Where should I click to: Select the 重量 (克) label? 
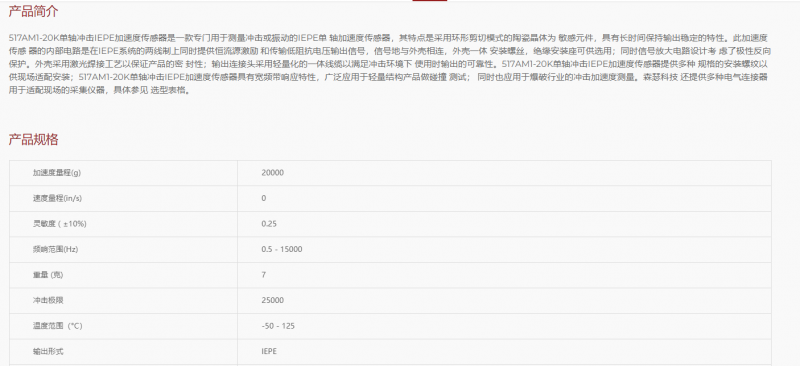(48, 275)
